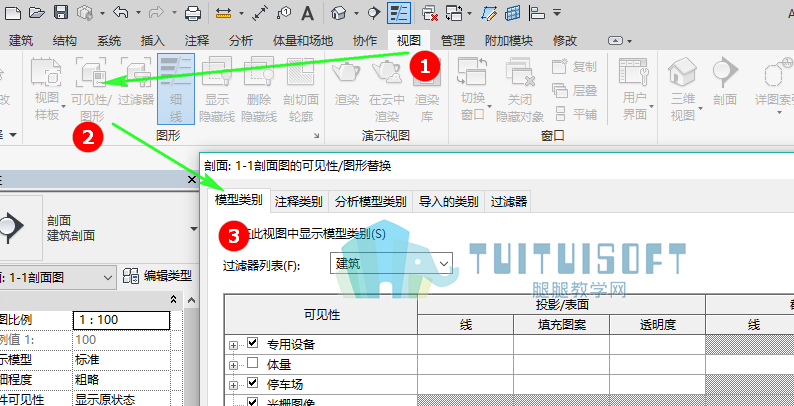Click the 平铺 window button
The height and width of the screenshot is (406, 794).
point(574,114)
